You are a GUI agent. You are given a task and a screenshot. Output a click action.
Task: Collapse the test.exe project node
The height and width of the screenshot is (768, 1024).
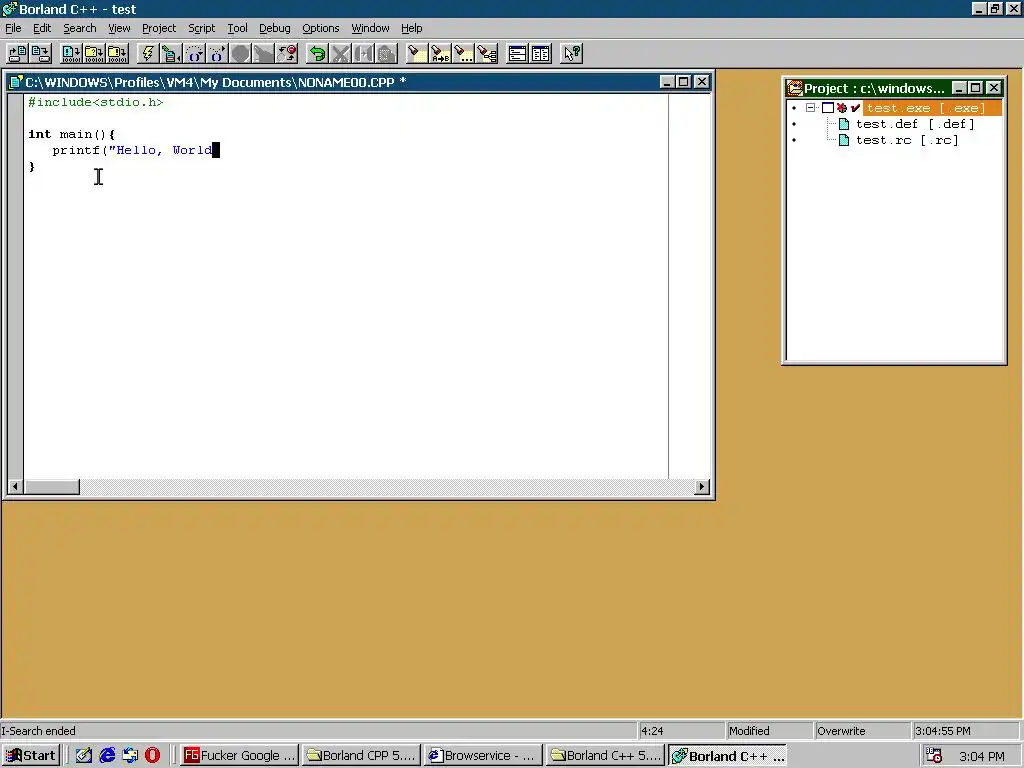tap(810, 108)
